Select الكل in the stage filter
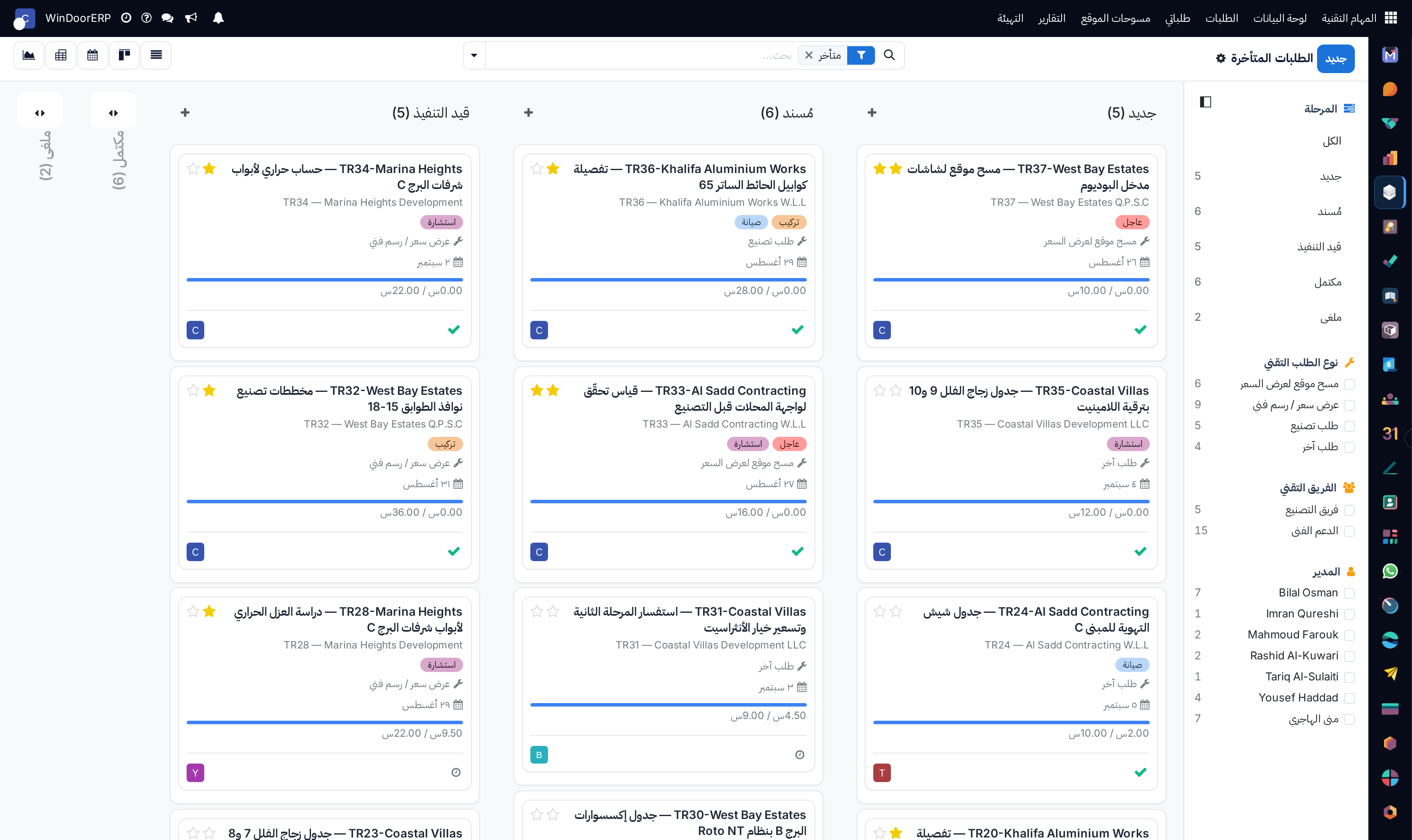Viewport: 1412px width, 840px height. pyautogui.click(x=1332, y=141)
